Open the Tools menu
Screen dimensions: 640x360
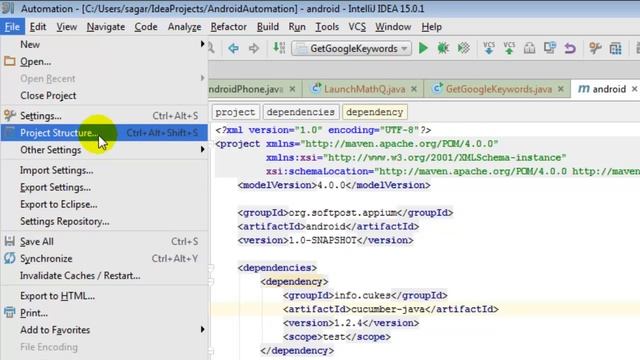pyautogui.click(x=327, y=27)
